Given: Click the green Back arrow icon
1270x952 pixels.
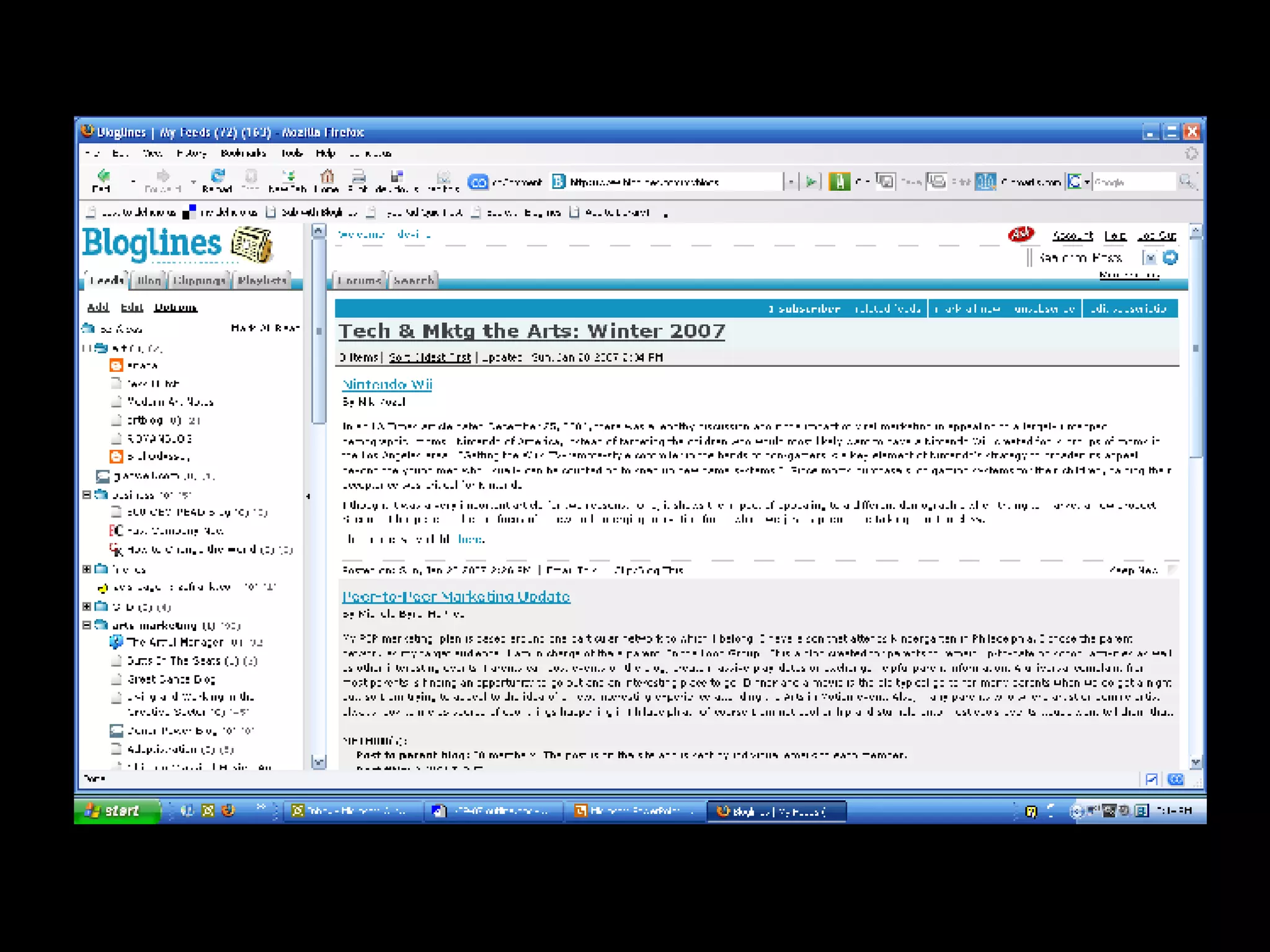Looking at the screenshot, I should click(104, 176).
